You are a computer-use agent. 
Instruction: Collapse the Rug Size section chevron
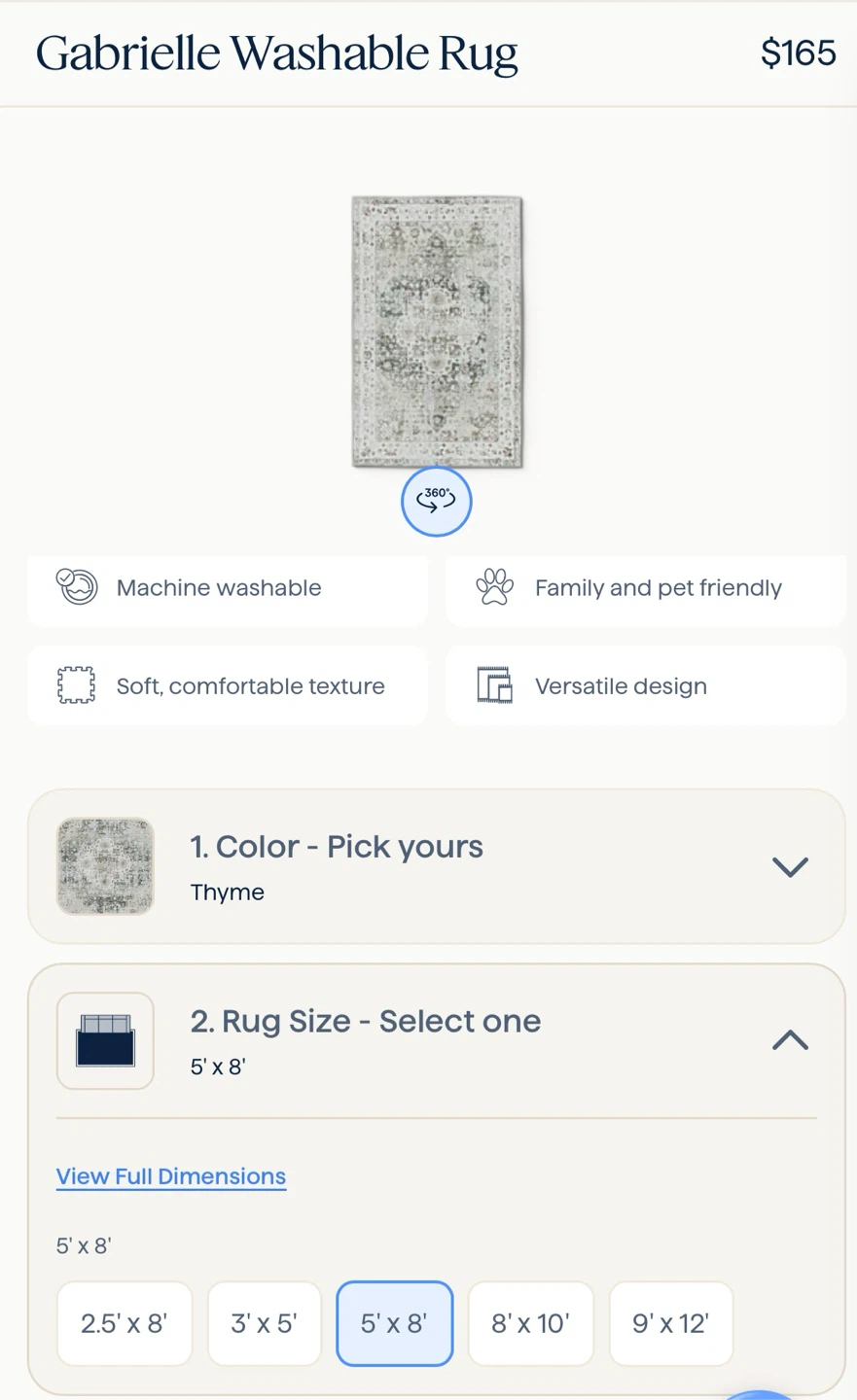(790, 1040)
